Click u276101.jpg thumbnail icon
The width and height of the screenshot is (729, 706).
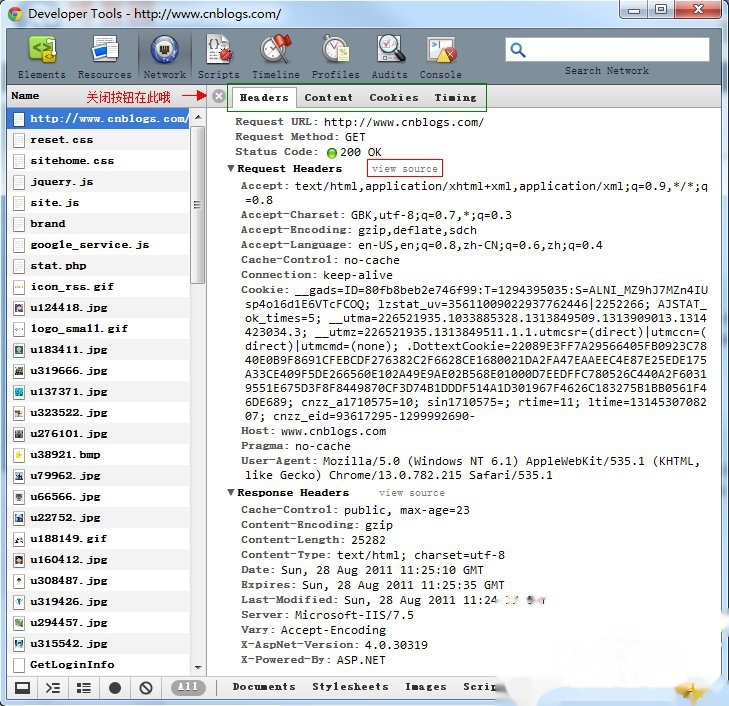pos(19,434)
